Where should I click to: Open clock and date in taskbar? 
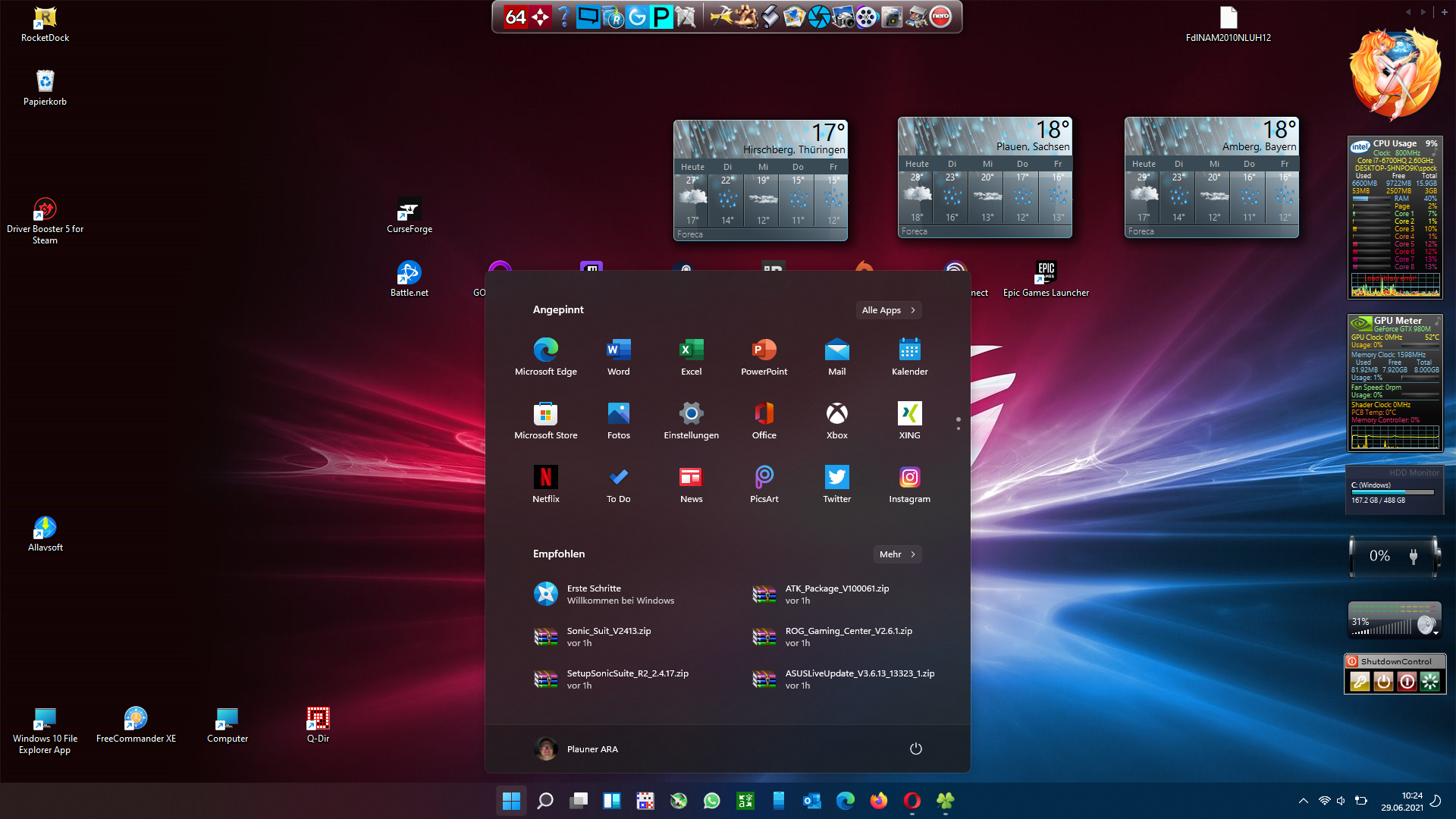point(1401,802)
